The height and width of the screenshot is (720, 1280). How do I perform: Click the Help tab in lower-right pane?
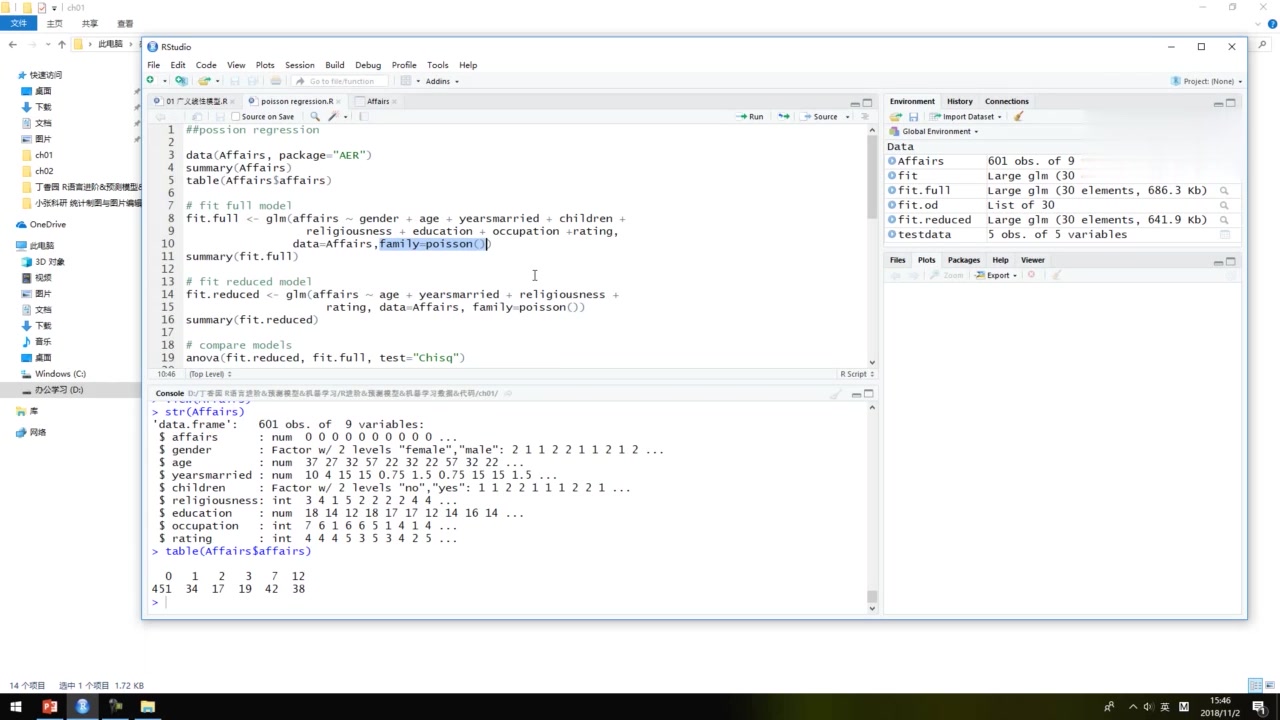pos(1000,260)
